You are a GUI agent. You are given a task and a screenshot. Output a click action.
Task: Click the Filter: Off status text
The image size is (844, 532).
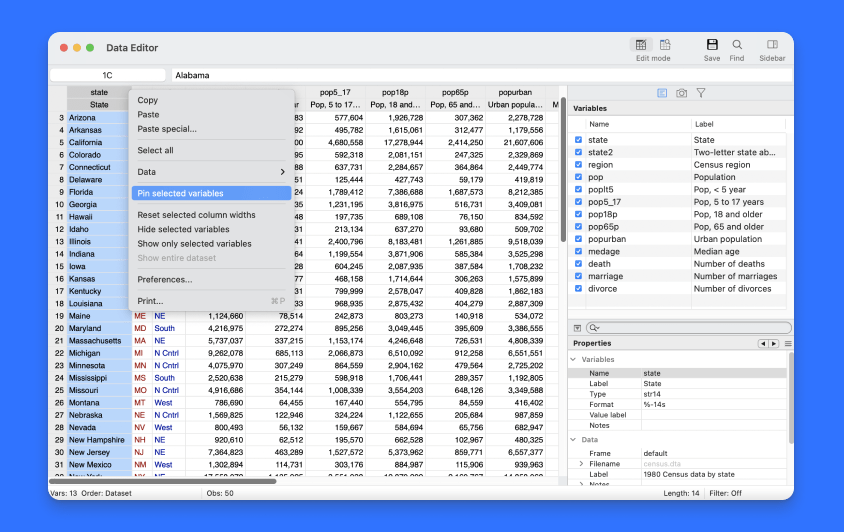click(725, 493)
